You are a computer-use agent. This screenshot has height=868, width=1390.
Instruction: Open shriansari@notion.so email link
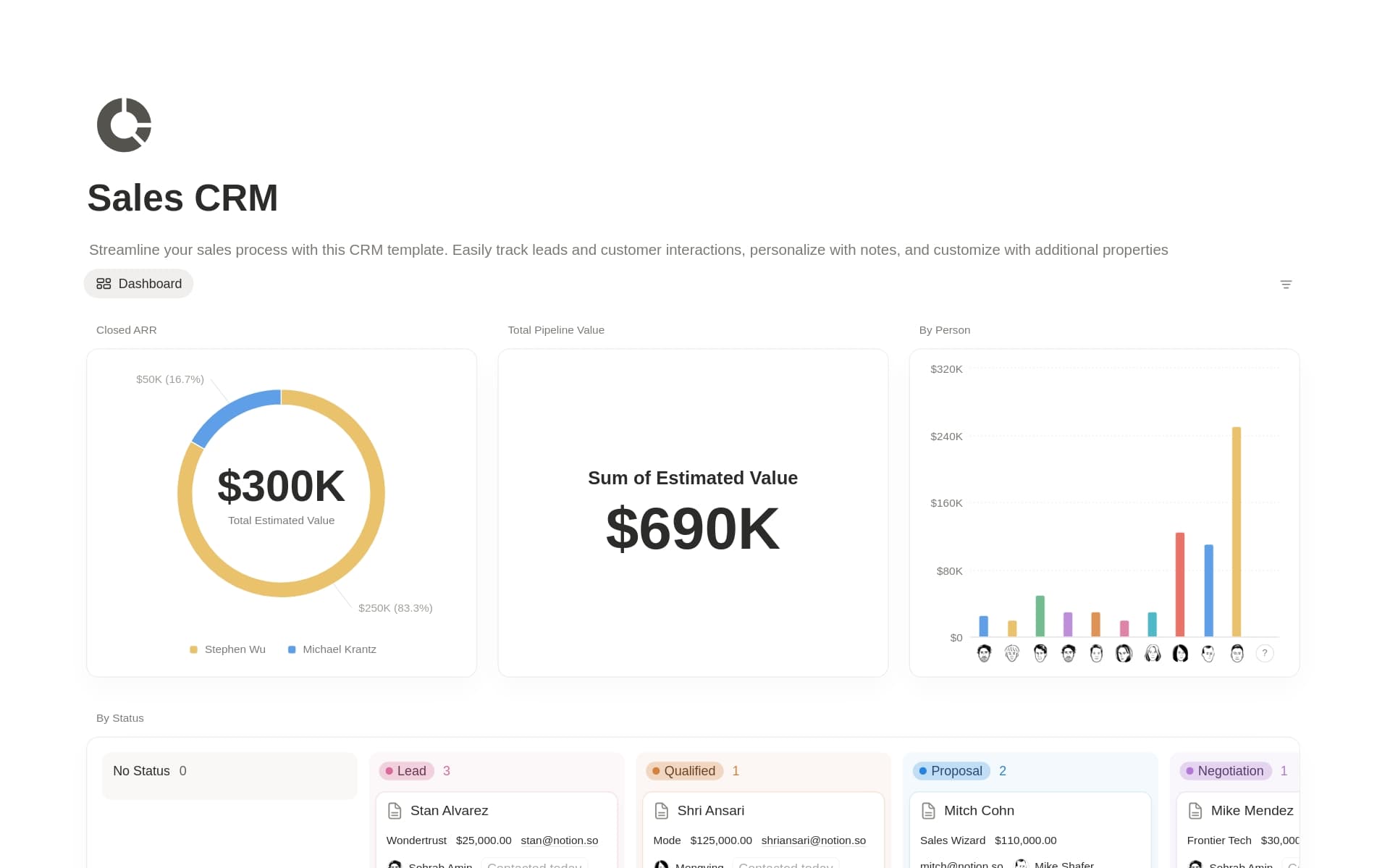(813, 840)
